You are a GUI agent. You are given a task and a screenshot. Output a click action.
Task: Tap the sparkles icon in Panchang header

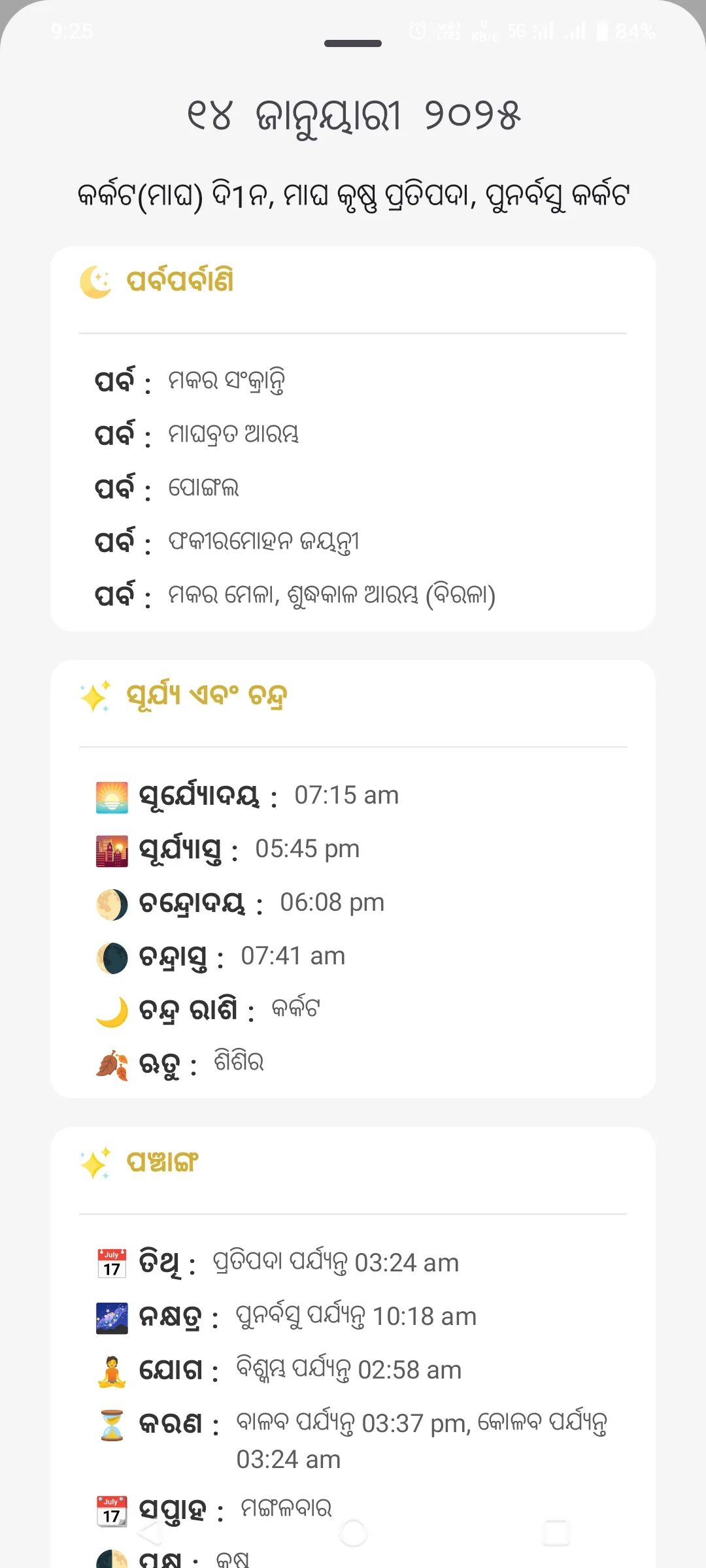pyautogui.click(x=95, y=1163)
